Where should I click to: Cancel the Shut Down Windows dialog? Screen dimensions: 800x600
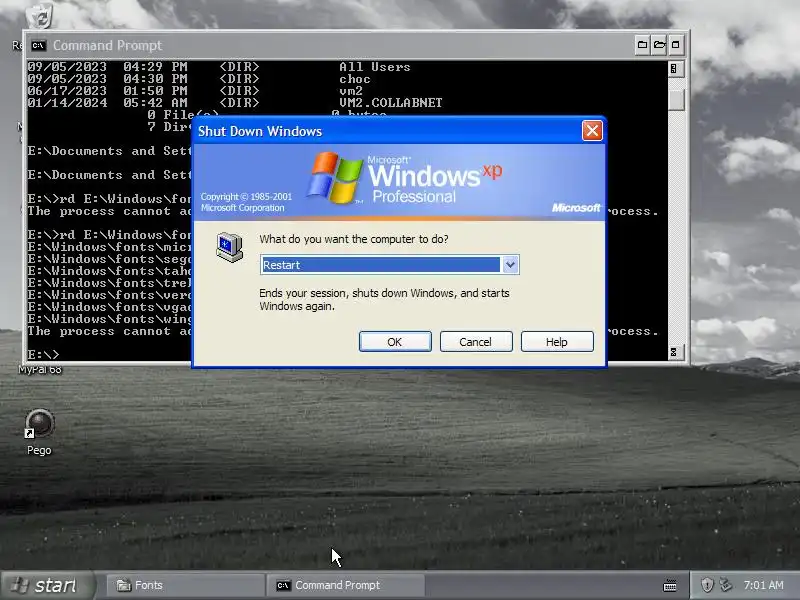[x=476, y=341]
